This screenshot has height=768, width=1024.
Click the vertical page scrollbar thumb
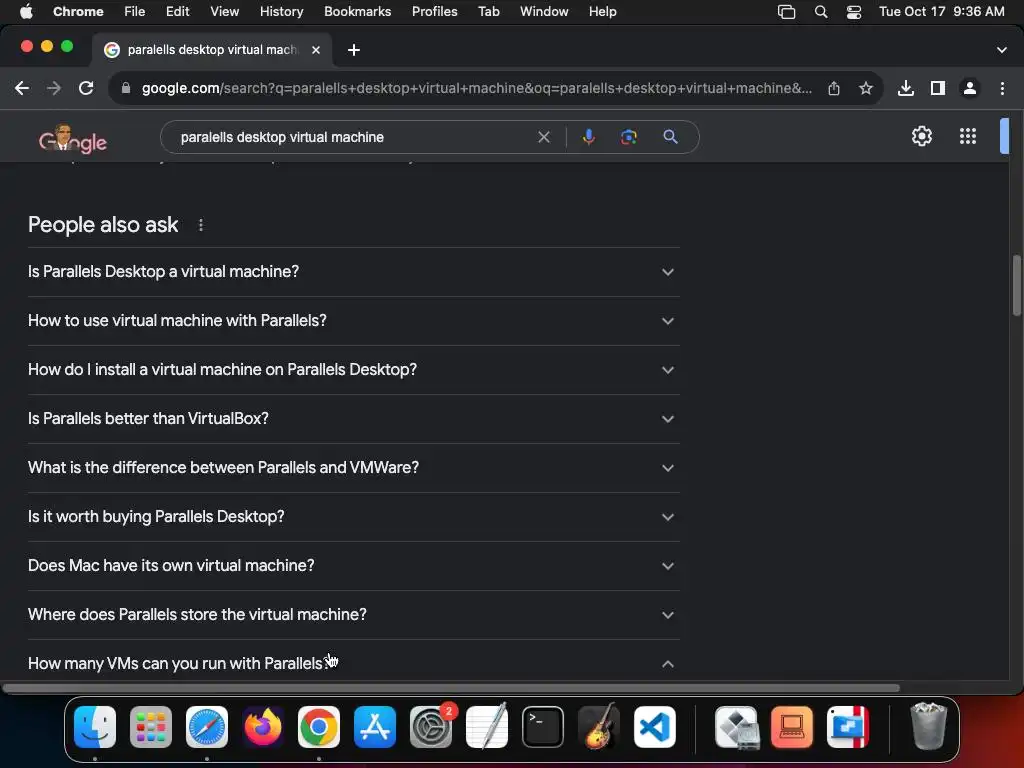[1017, 285]
